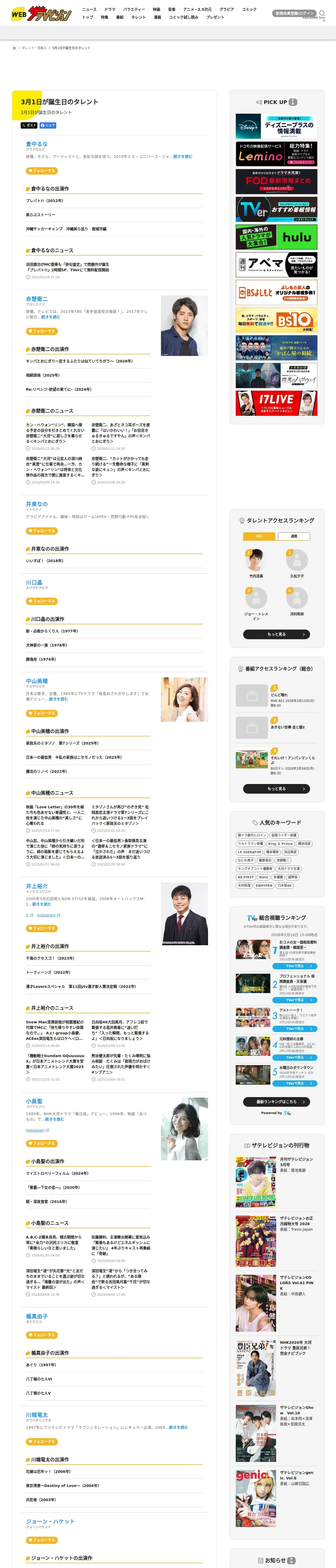Open 月刊ザテレビジョン 3月号 magazine cover
Viewport: 336px width, 1568px height.
(x=256, y=1181)
